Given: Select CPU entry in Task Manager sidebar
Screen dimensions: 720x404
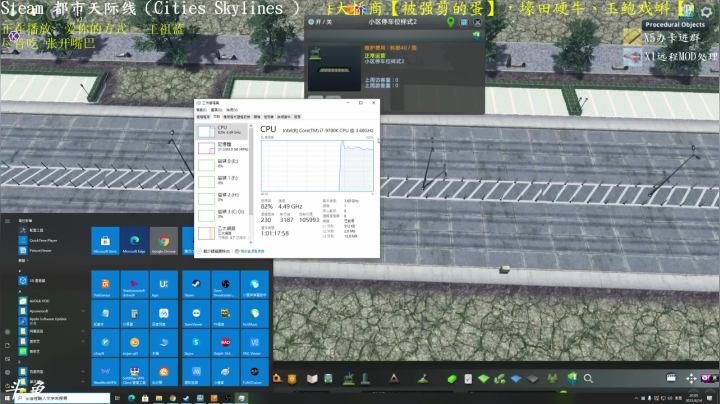Looking at the screenshot, I should (223, 131).
